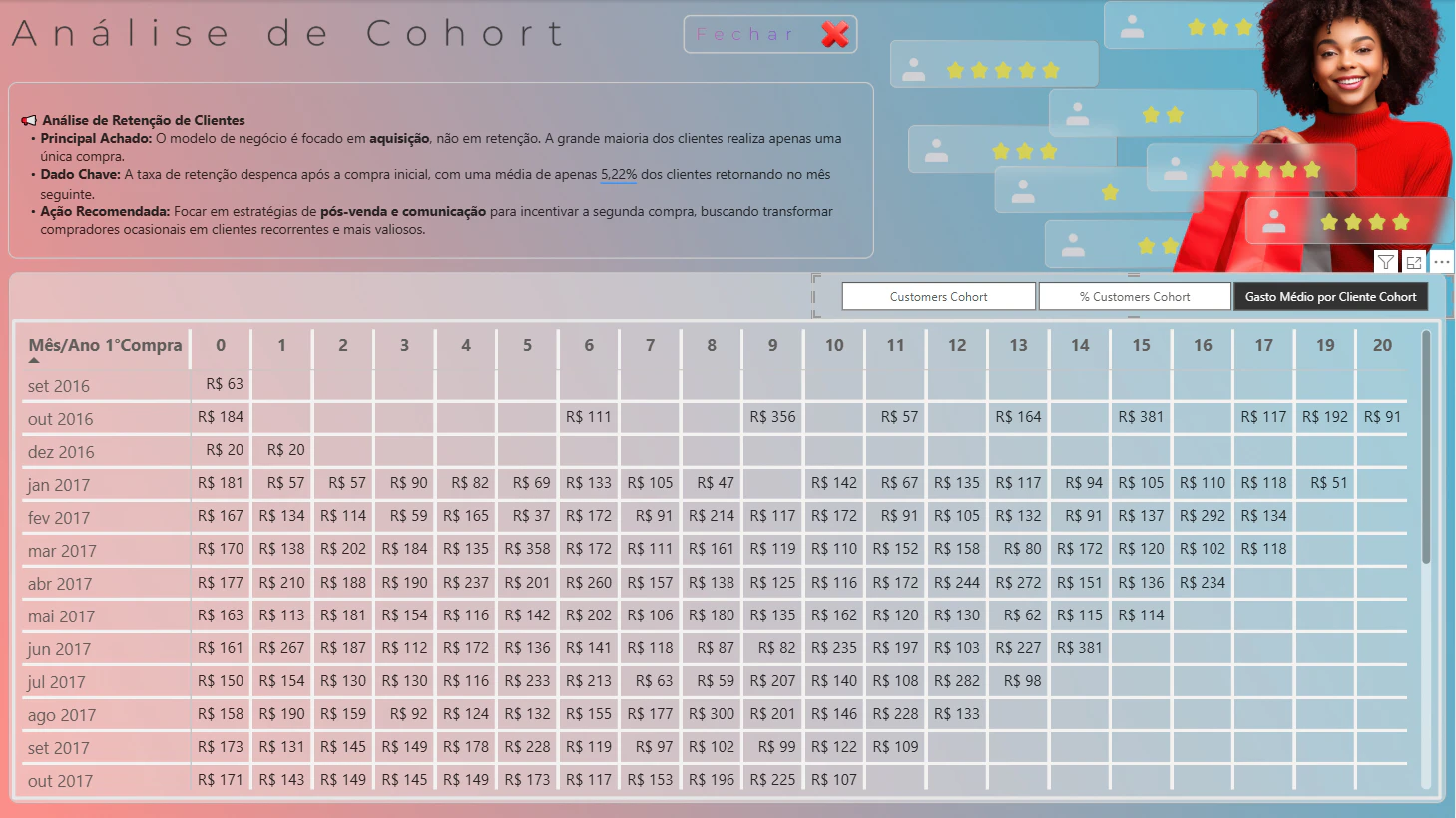Click R$ 358 in the mar 2017 row
This screenshot has height=818, width=1456.
[527, 549]
